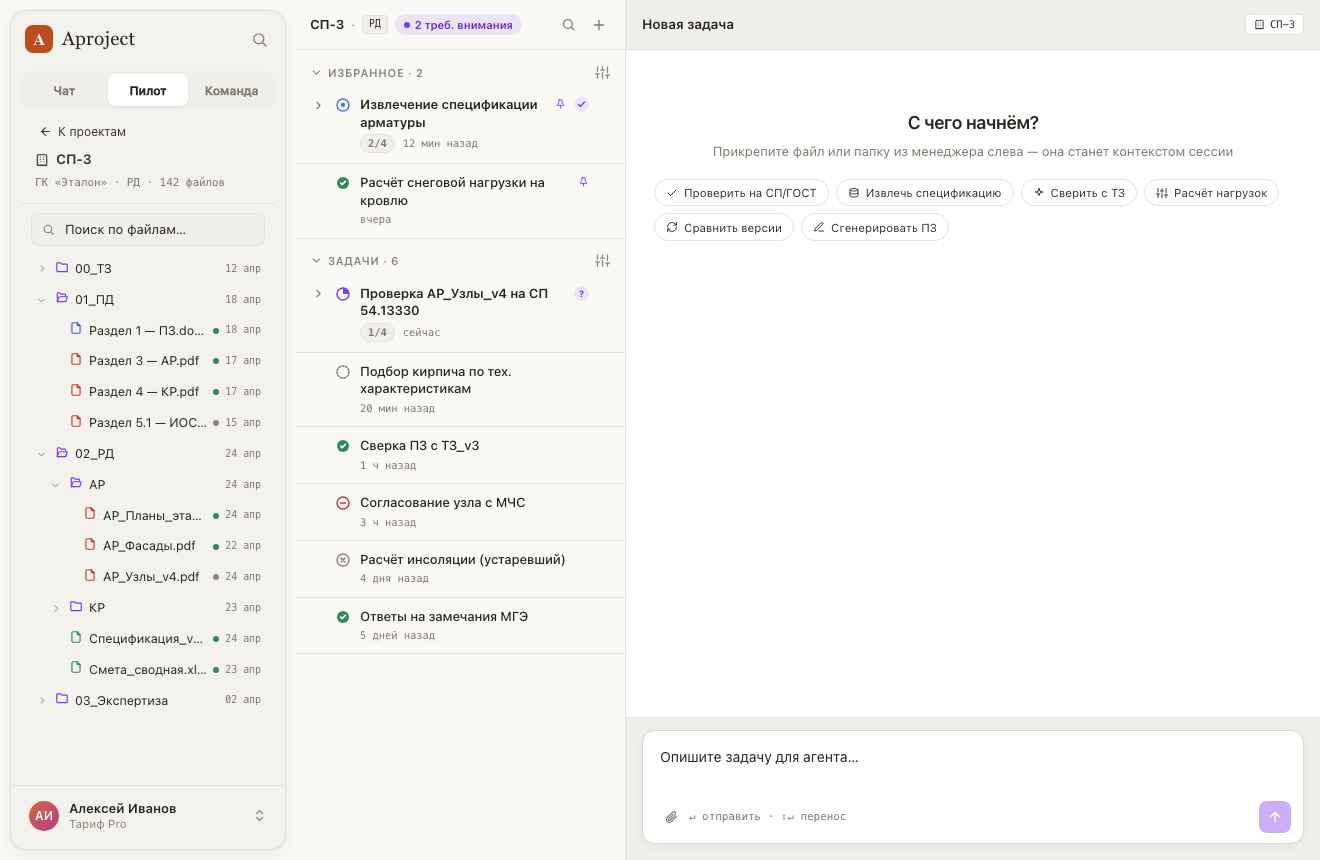Viewport: 1320px width, 860px height.
Task: Click the Опишите задачу для агента field
Action: (972, 758)
